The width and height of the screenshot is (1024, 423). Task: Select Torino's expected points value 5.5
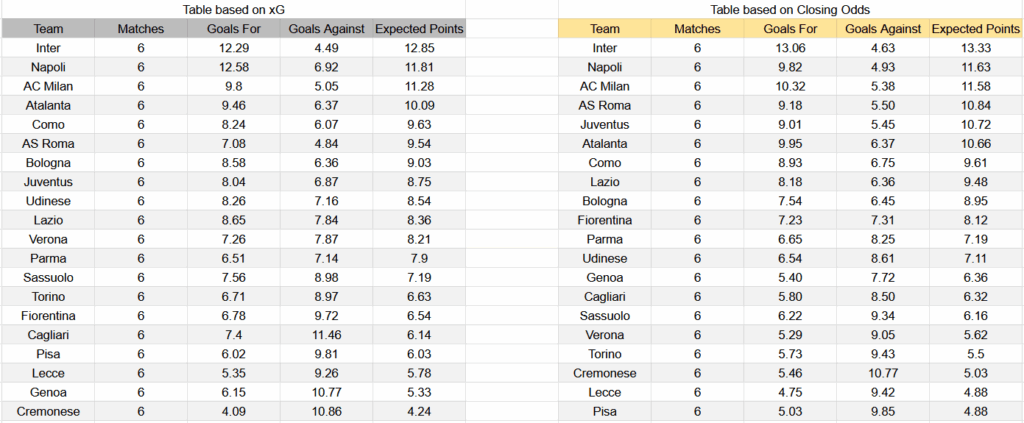coord(975,354)
